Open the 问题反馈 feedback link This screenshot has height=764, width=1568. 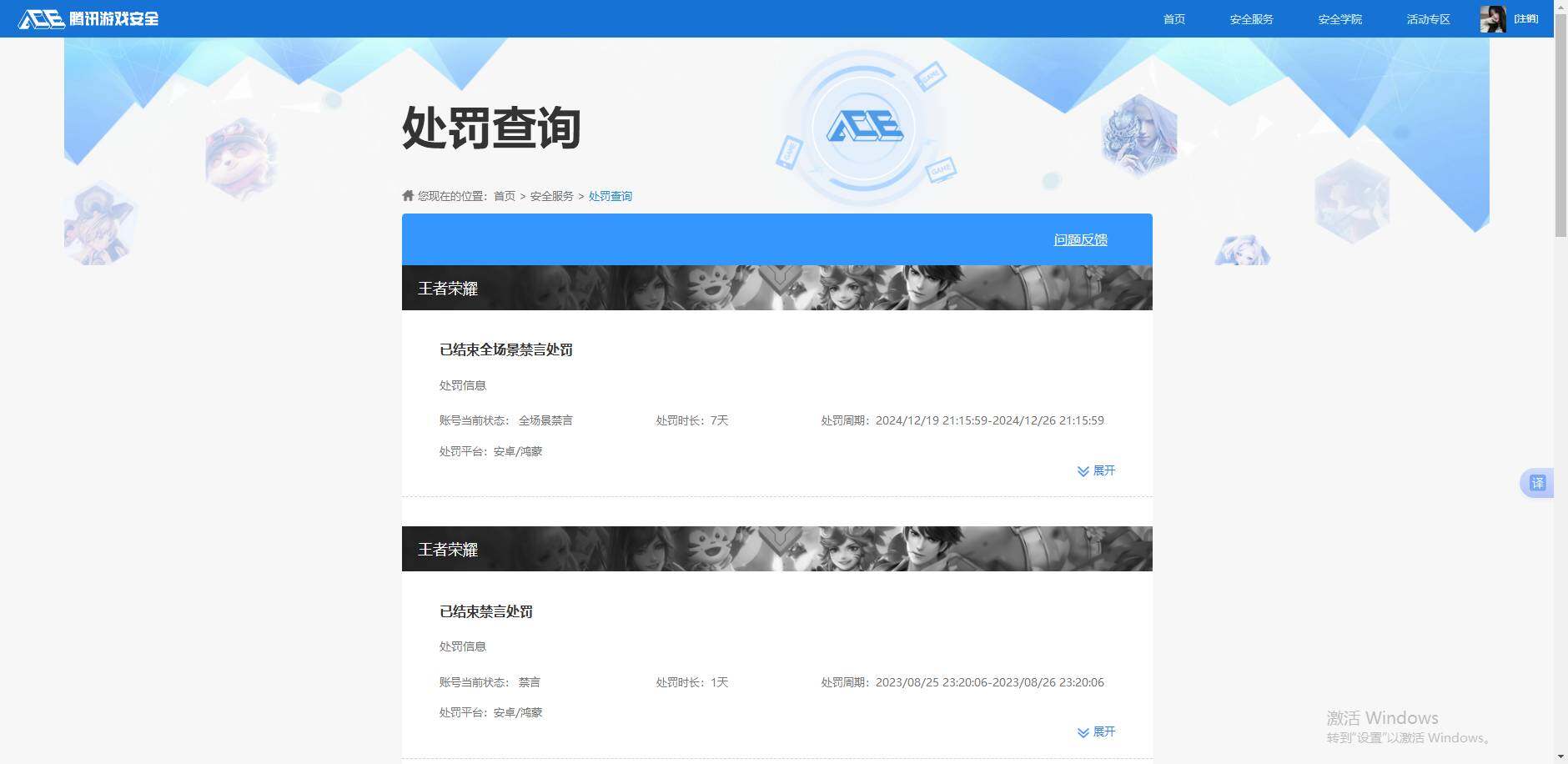1080,239
